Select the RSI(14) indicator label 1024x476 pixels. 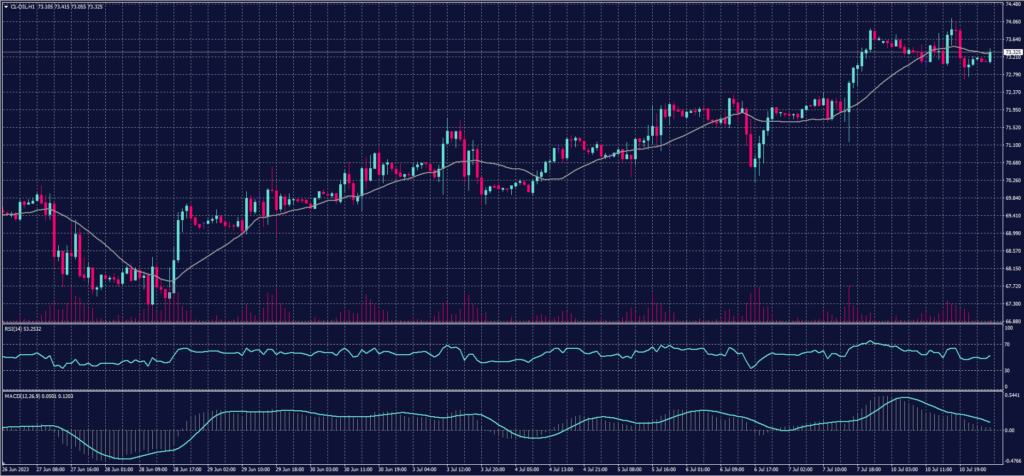point(18,329)
